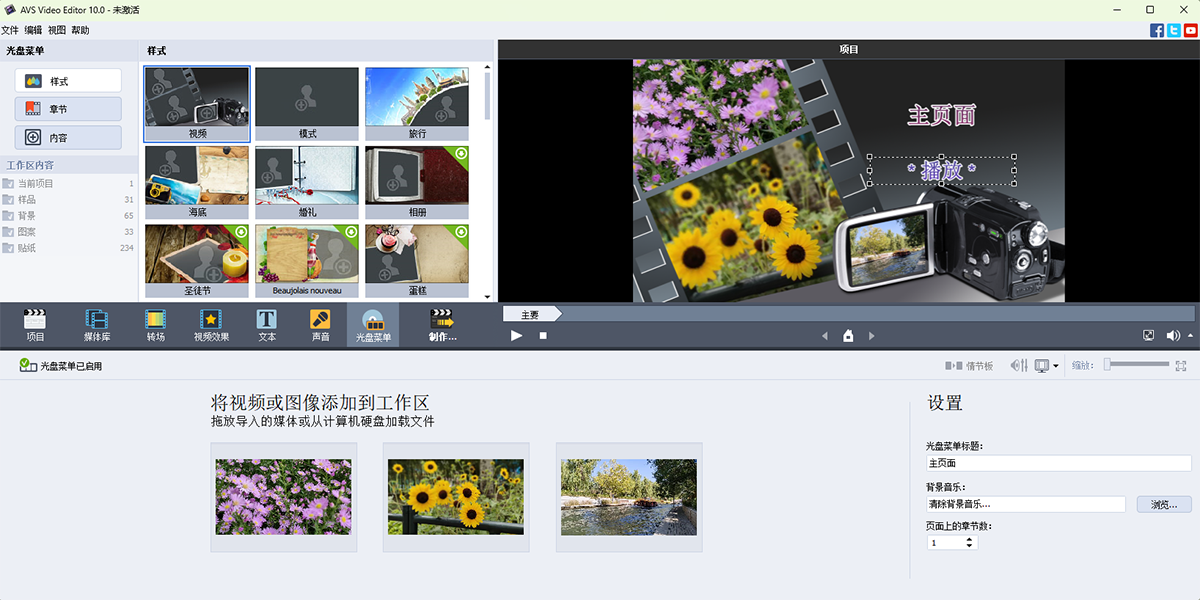Open the 声音 (Sound) panel
Screen dimensions: 1200x600
click(x=318, y=324)
